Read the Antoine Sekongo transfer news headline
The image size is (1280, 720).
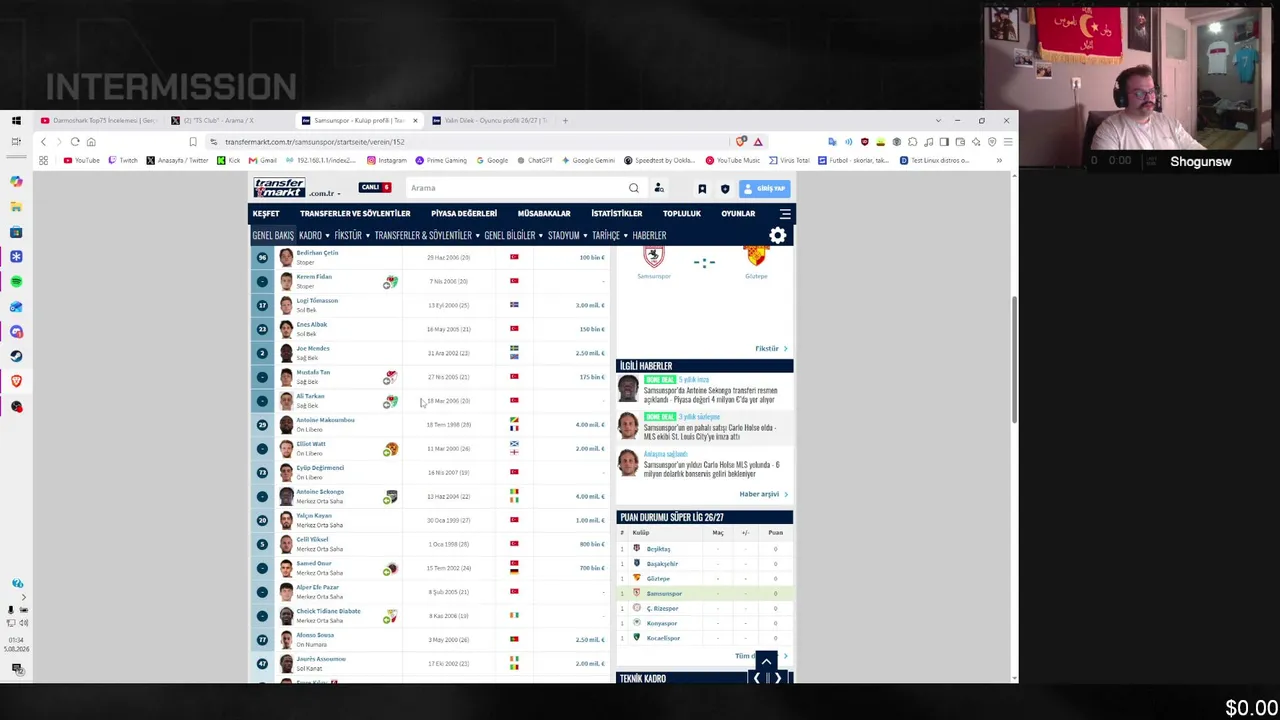tap(710, 395)
